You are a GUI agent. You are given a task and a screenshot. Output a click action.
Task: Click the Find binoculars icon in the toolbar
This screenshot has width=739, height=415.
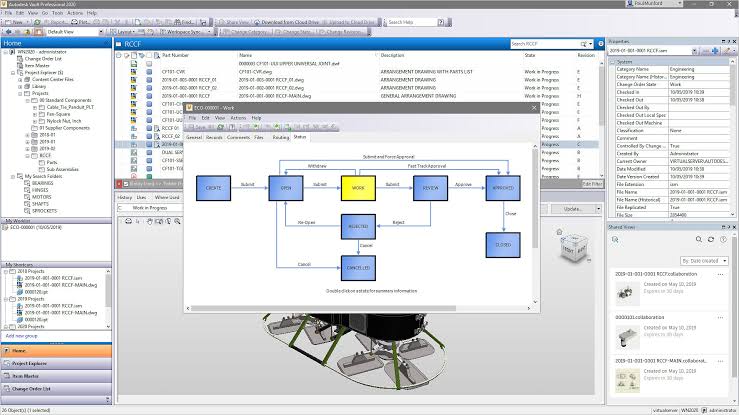[177, 22]
